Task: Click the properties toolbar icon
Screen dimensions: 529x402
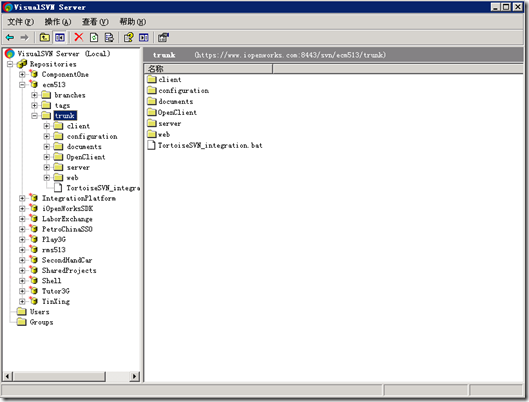Action: pyautogui.click(x=163, y=37)
